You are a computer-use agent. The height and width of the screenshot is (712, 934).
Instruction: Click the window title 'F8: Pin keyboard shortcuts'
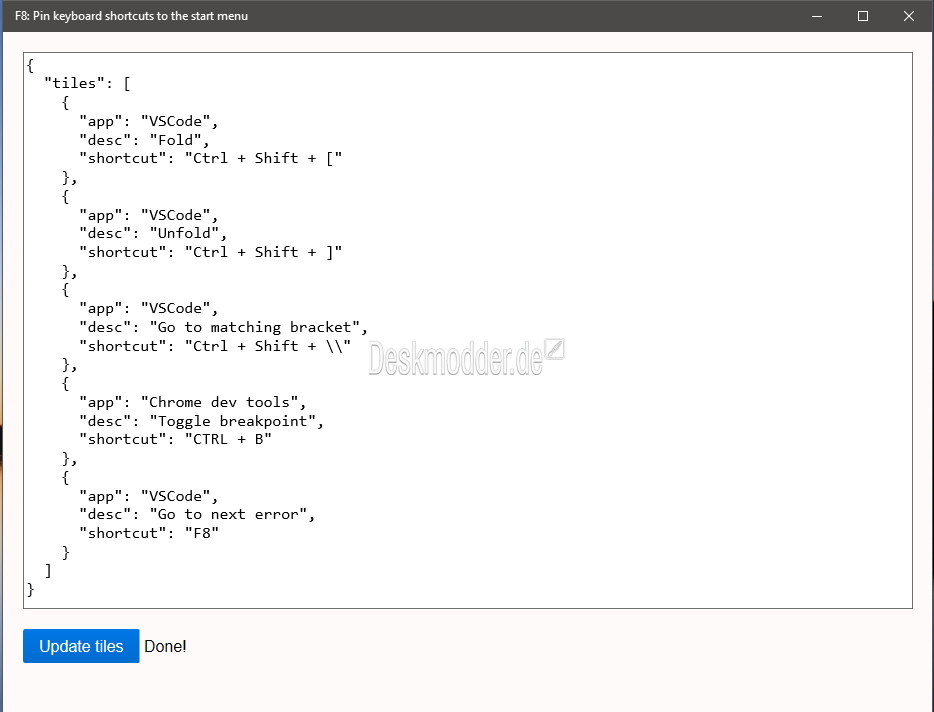(x=131, y=16)
